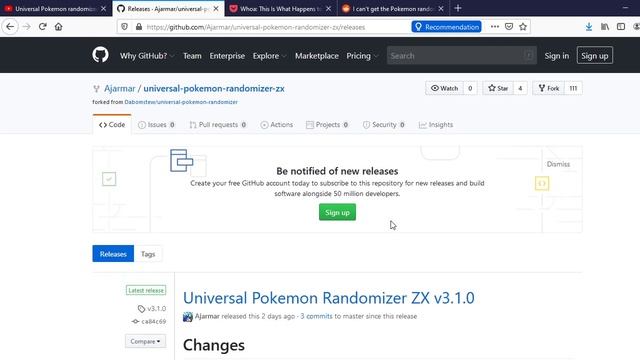This screenshot has height=360, width=640.
Task: Close the 'Whoa: This Is What Happens' tab
Action: tap(329, 9)
